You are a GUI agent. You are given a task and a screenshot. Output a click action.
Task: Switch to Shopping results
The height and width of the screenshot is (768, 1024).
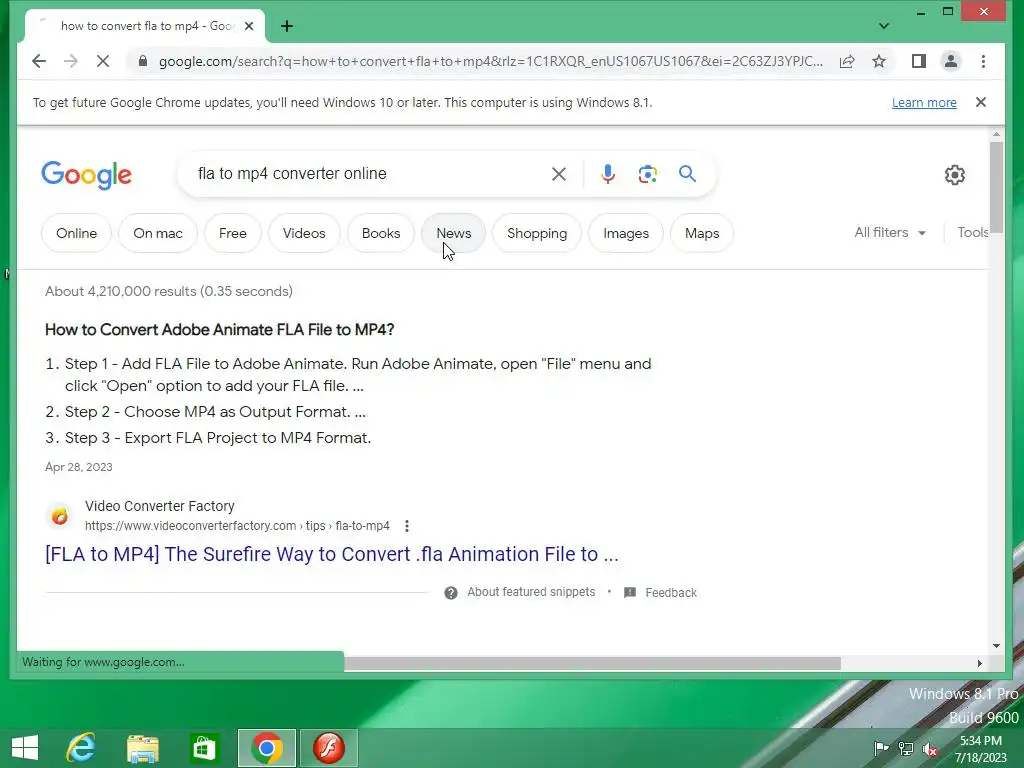tap(537, 233)
